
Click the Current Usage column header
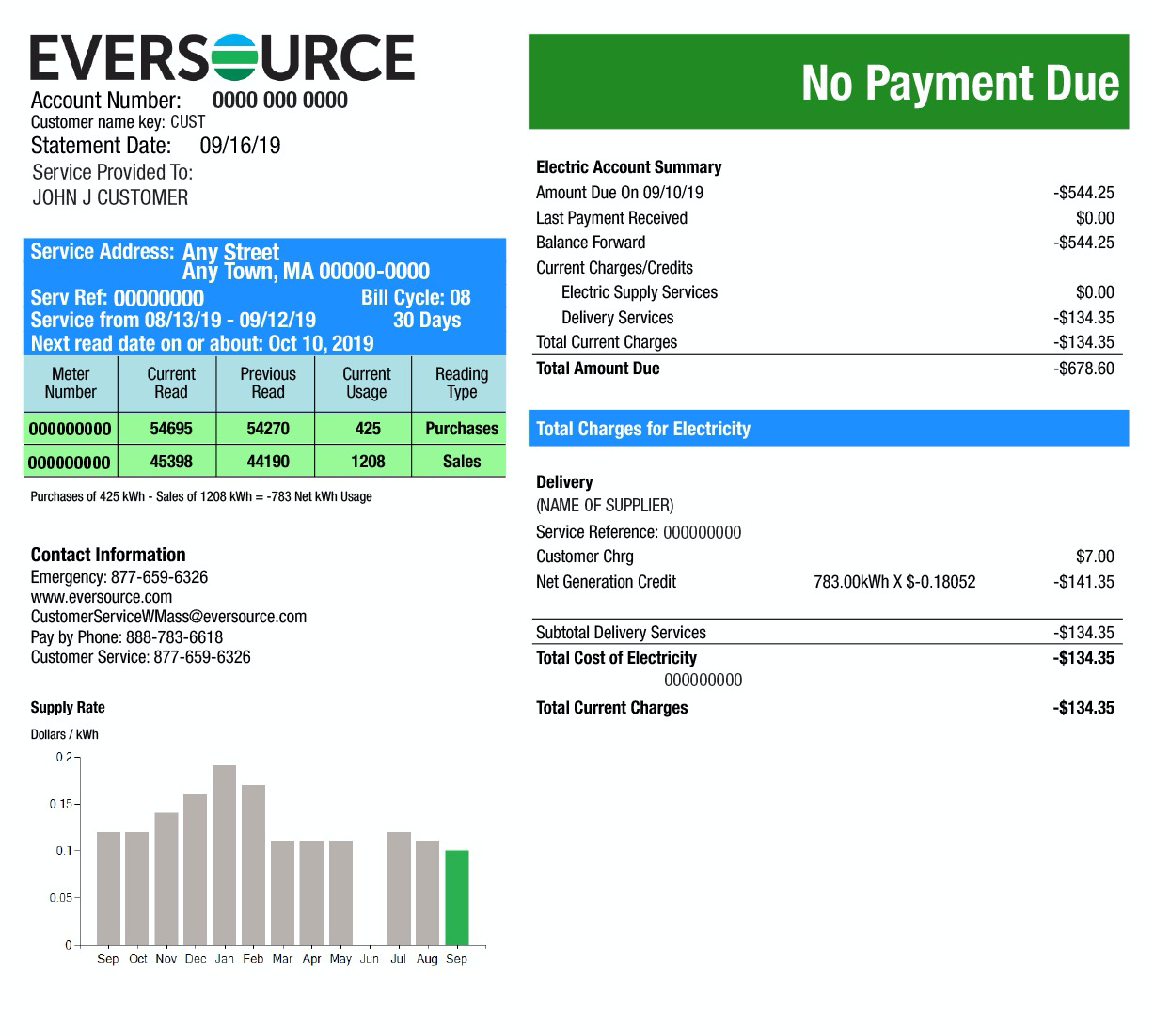(366, 383)
